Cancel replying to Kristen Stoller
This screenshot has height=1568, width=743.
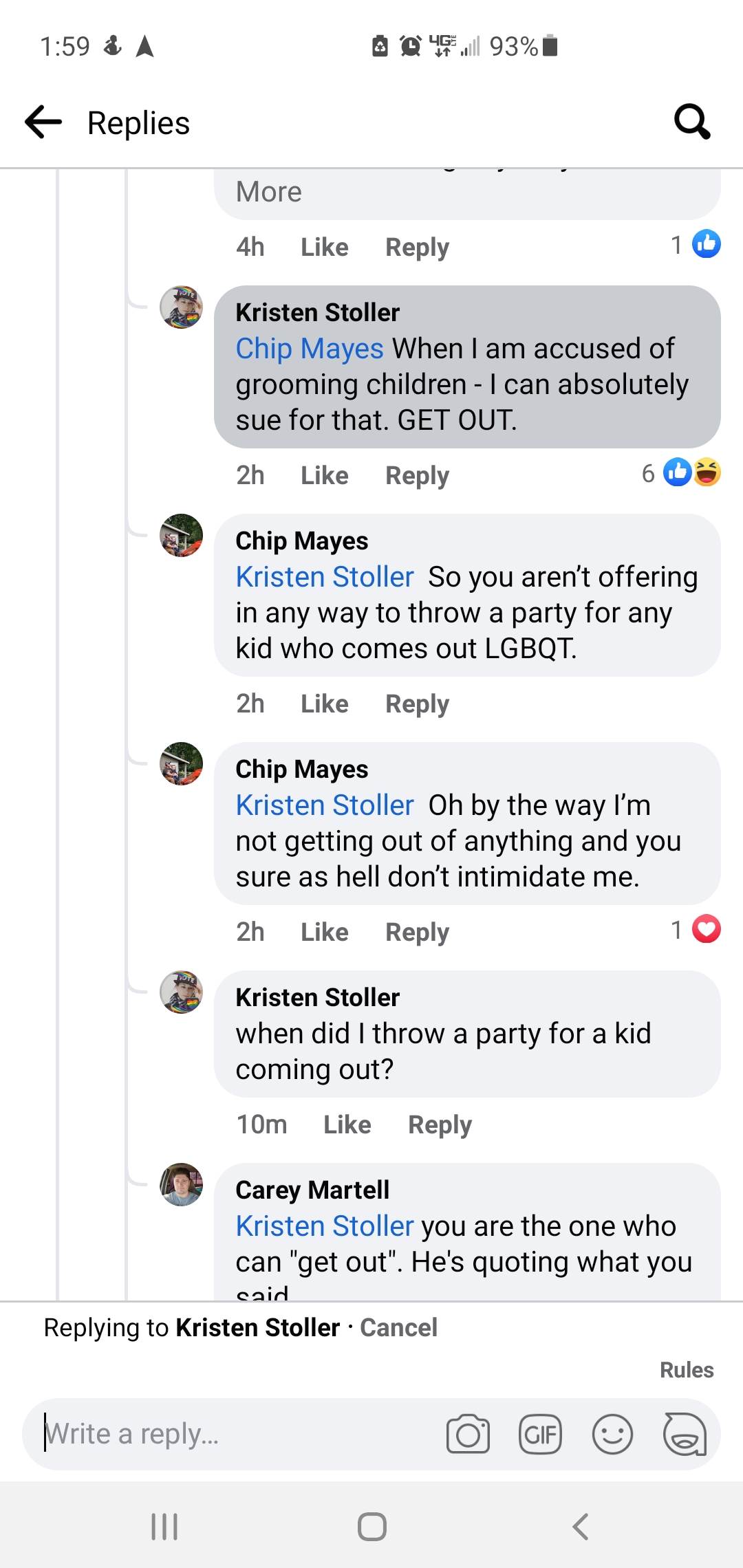398,1327
